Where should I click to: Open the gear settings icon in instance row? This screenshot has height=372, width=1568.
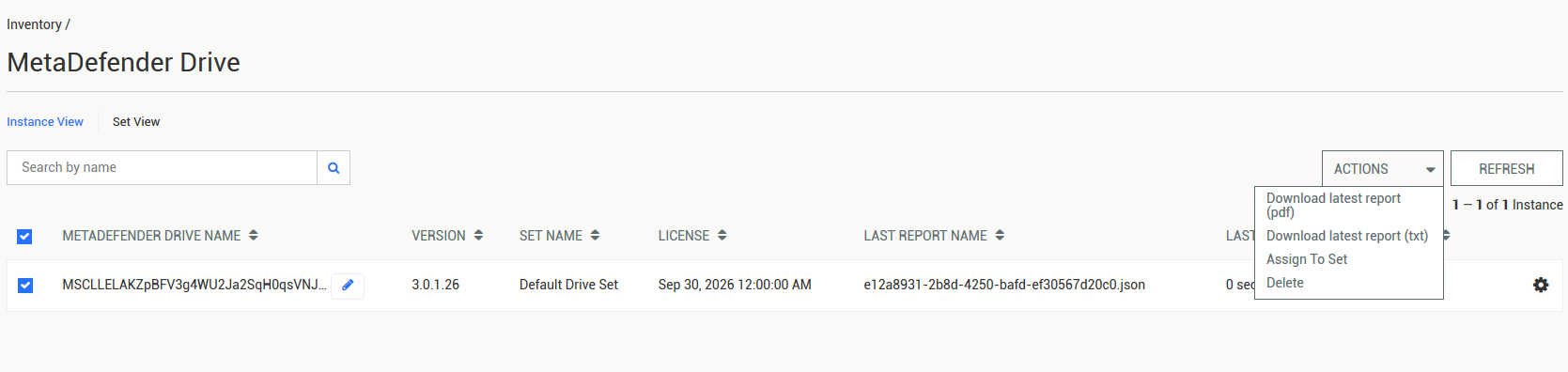[1541, 285]
